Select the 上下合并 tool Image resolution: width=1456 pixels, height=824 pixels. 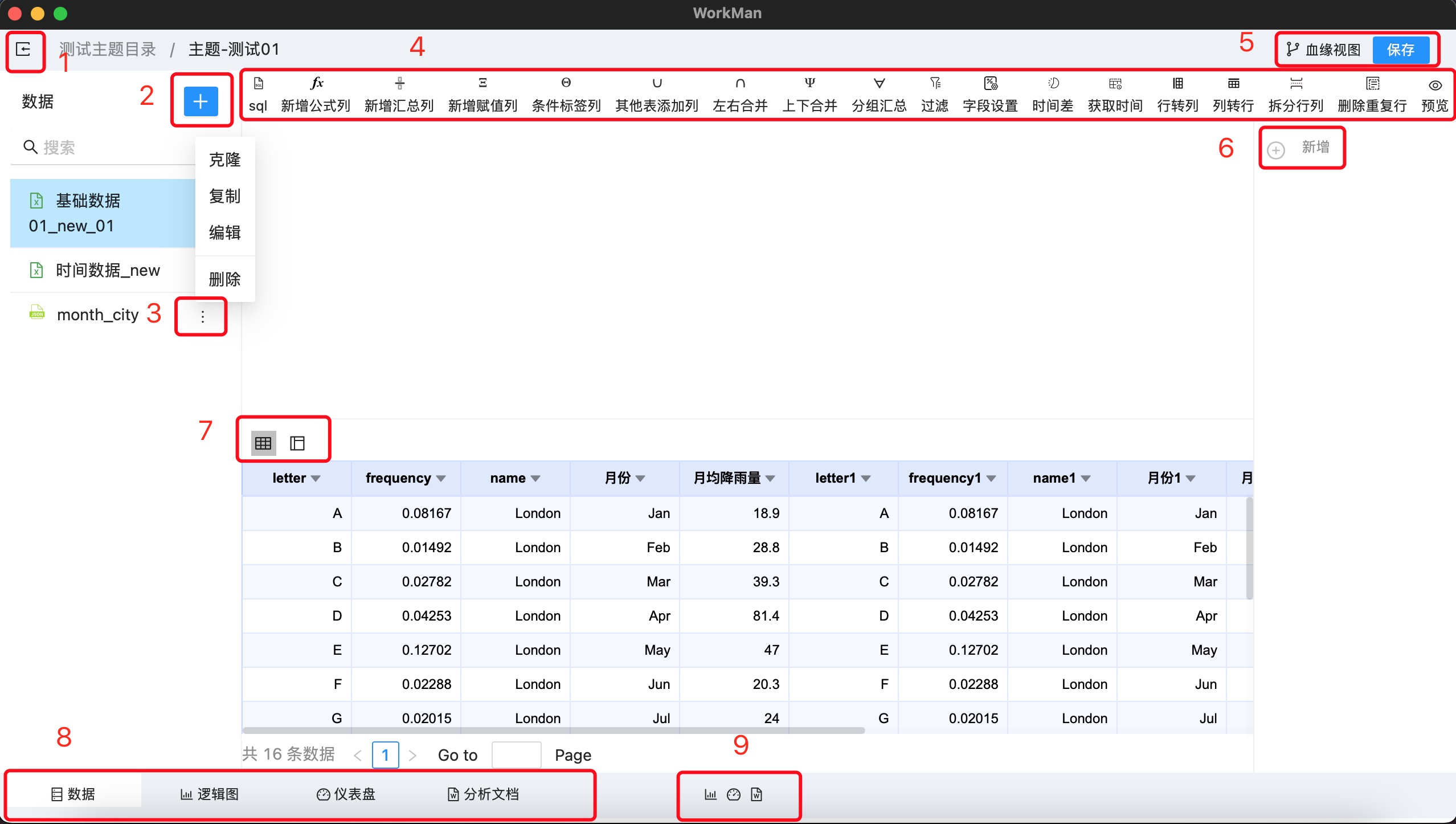tap(809, 96)
